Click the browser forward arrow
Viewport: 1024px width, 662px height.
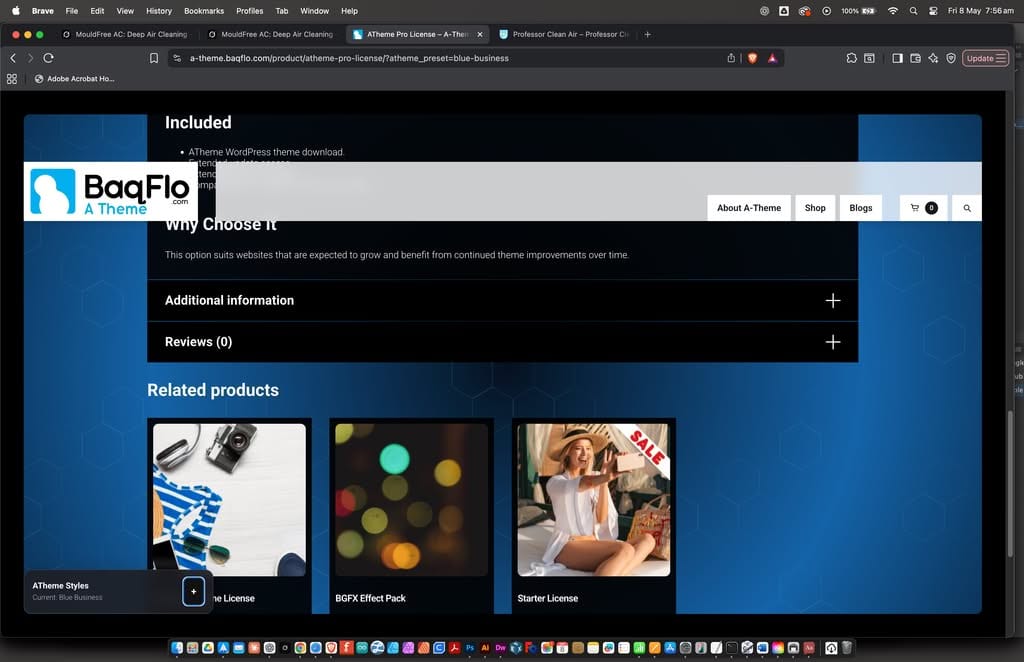30,58
